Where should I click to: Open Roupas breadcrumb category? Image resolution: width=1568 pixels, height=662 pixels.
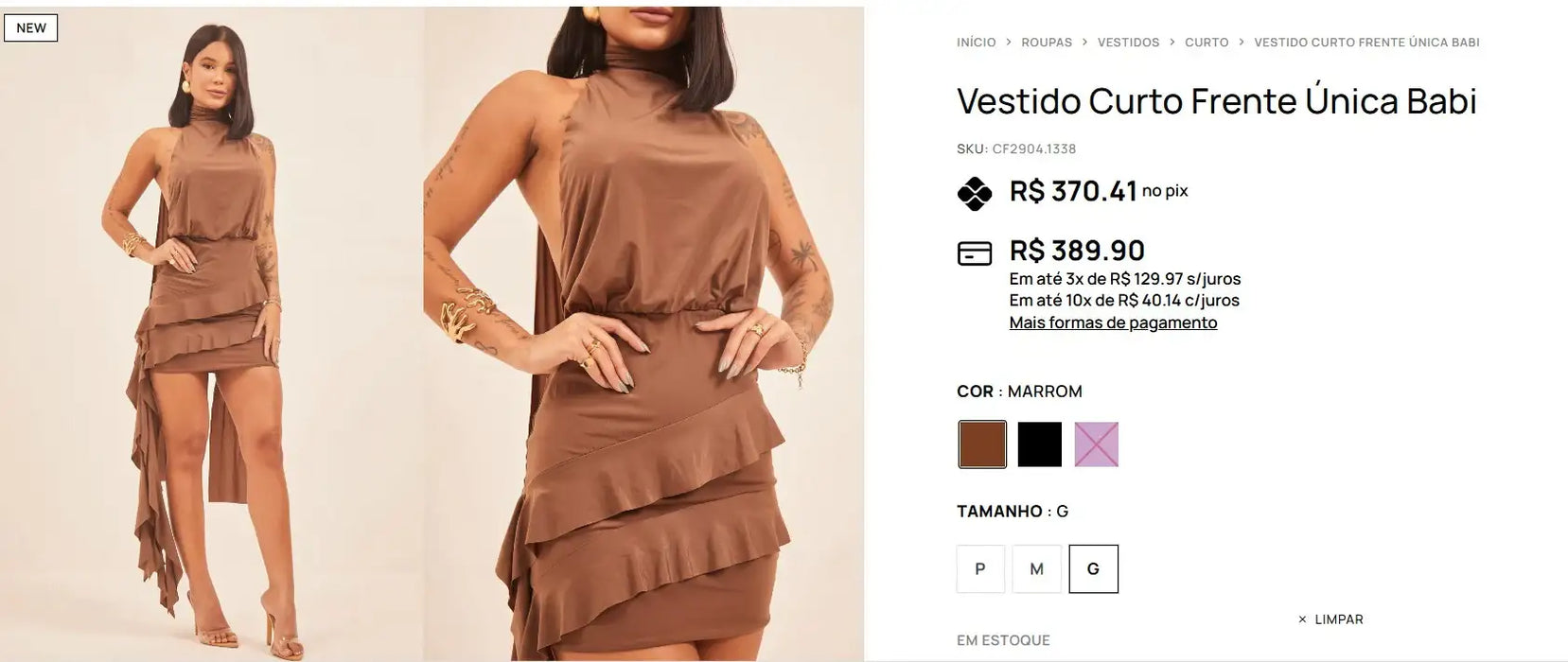pos(1047,43)
